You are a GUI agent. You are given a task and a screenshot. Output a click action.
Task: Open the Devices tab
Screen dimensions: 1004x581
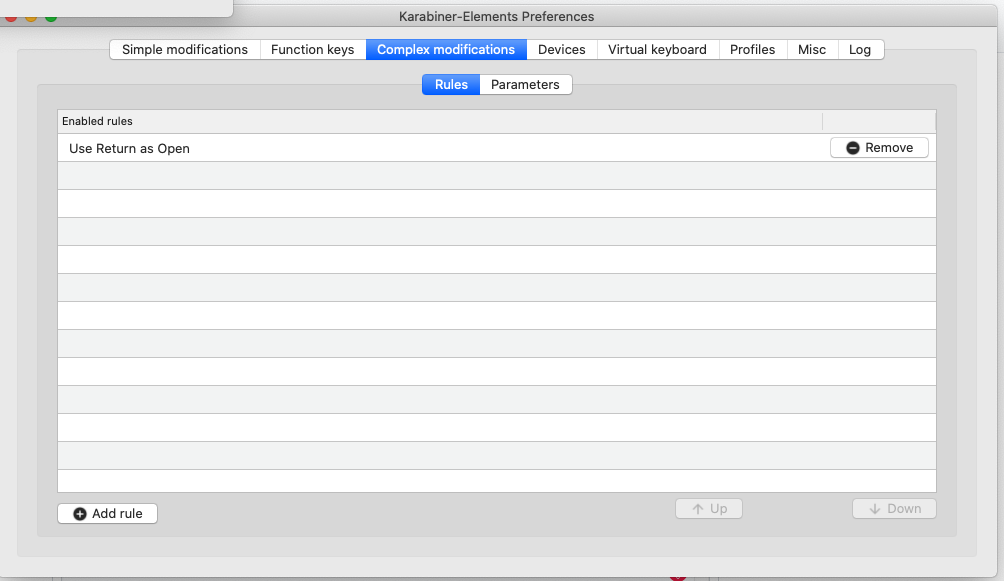point(562,49)
